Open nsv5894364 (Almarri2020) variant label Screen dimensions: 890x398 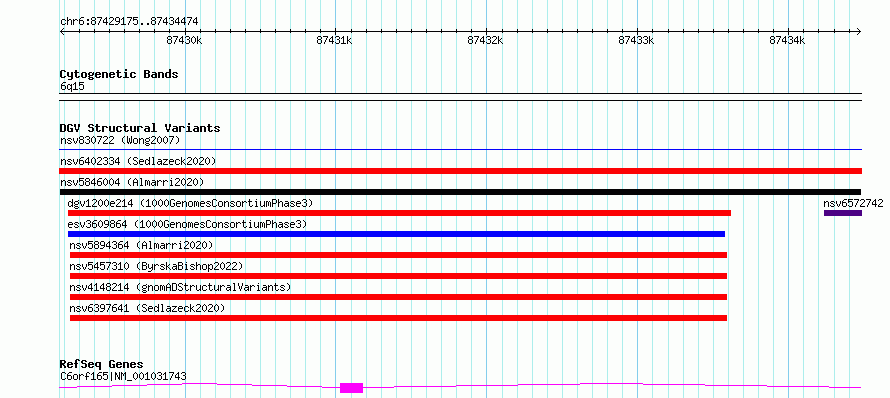[x=141, y=245]
